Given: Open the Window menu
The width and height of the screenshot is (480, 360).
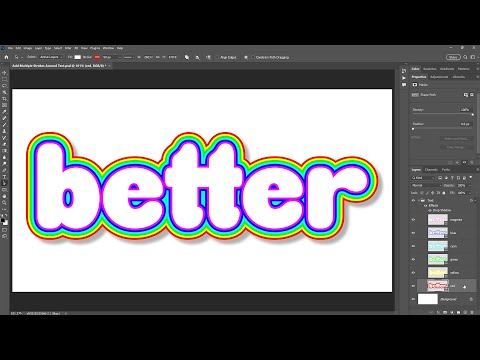Looking at the screenshot, I should pos(108,48).
